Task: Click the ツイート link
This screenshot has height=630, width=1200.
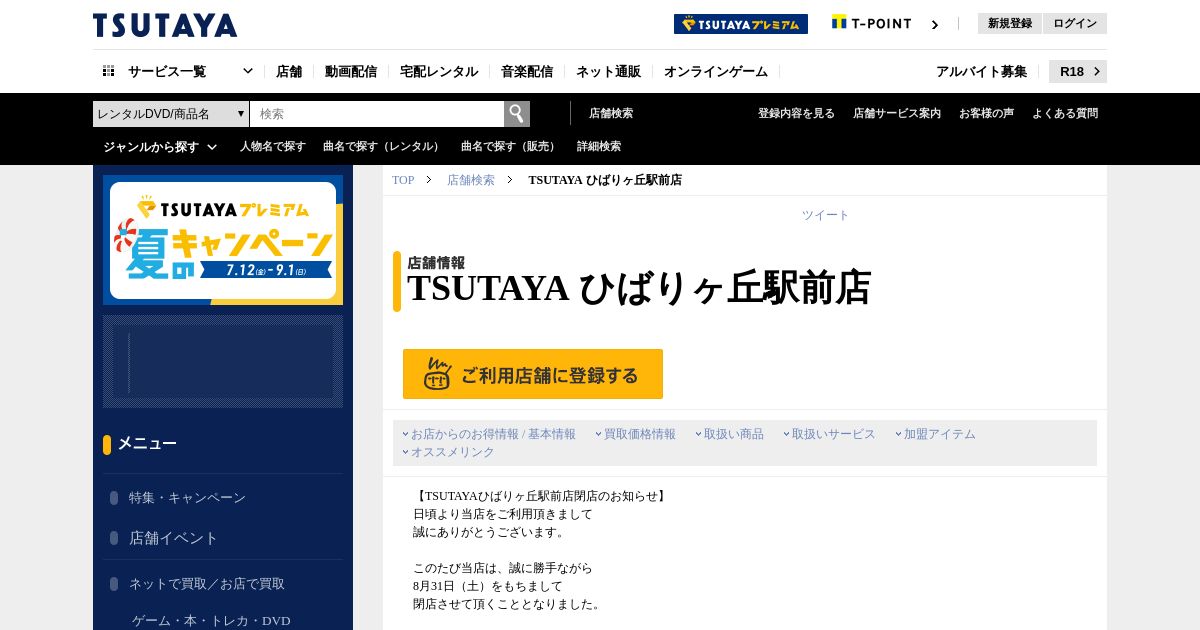Action: click(x=825, y=215)
